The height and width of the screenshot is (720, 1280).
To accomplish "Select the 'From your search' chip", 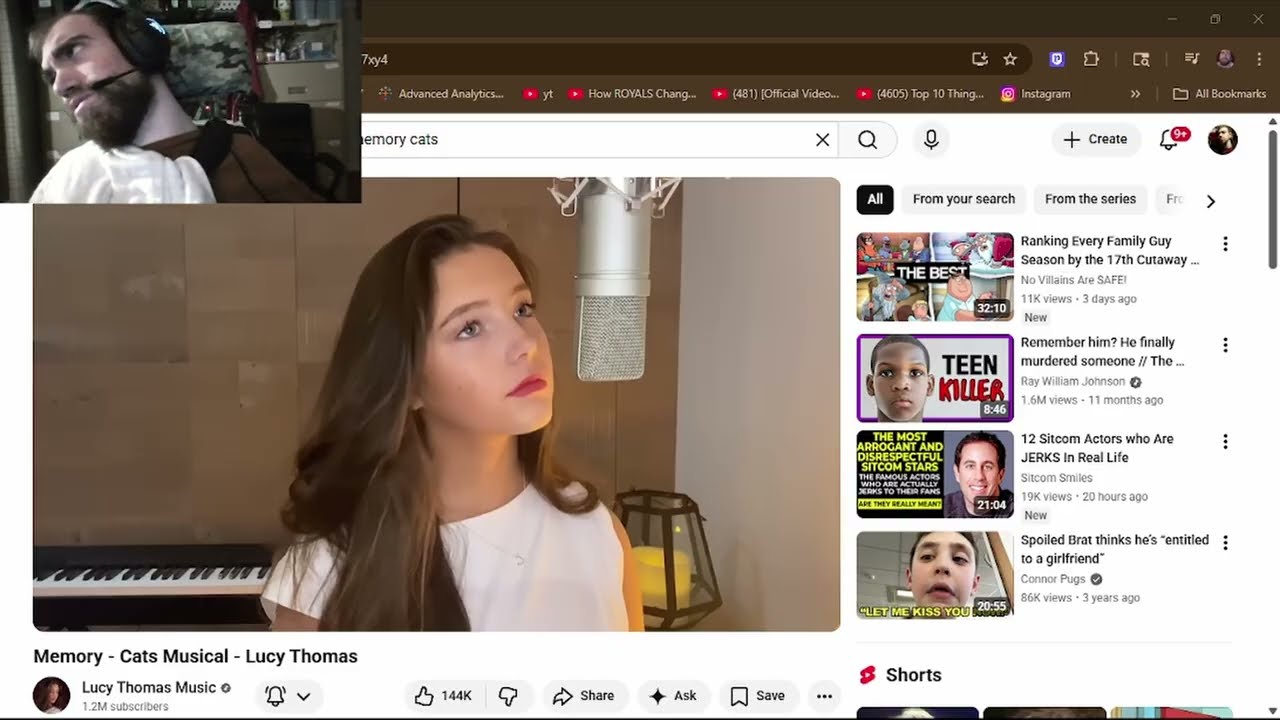I will click(964, 199).
